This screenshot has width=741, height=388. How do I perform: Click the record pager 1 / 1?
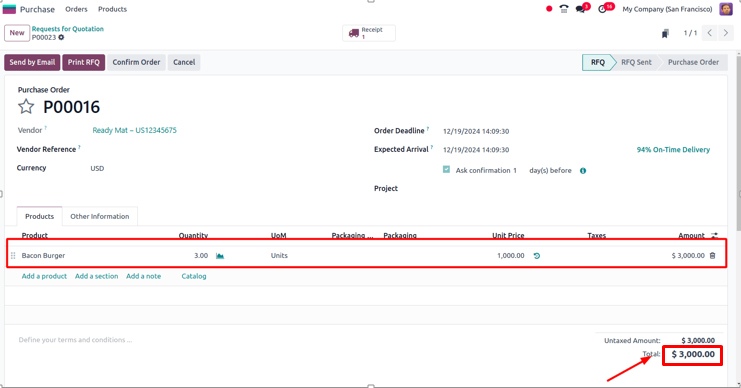(690, 33)
